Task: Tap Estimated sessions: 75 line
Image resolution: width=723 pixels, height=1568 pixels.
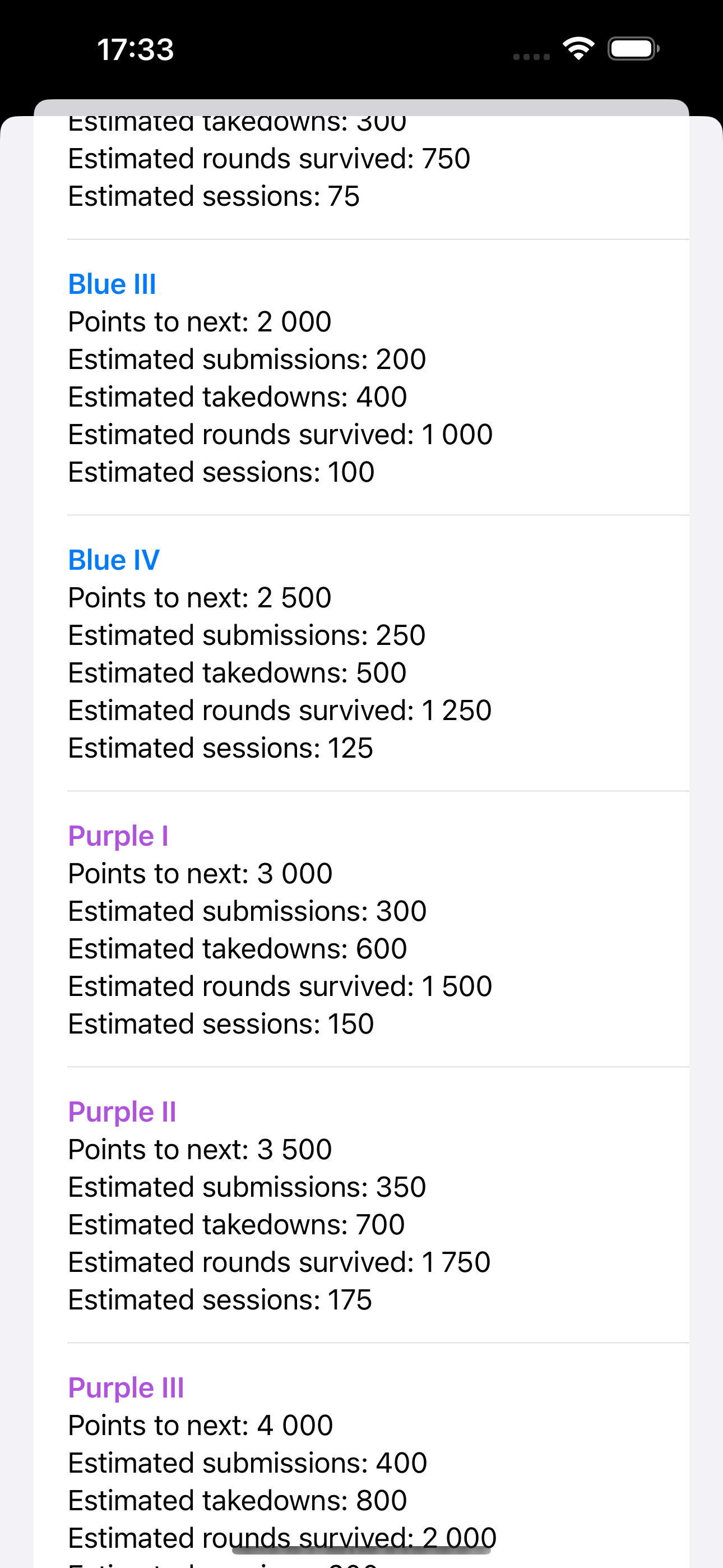Action: coord(214,197)
